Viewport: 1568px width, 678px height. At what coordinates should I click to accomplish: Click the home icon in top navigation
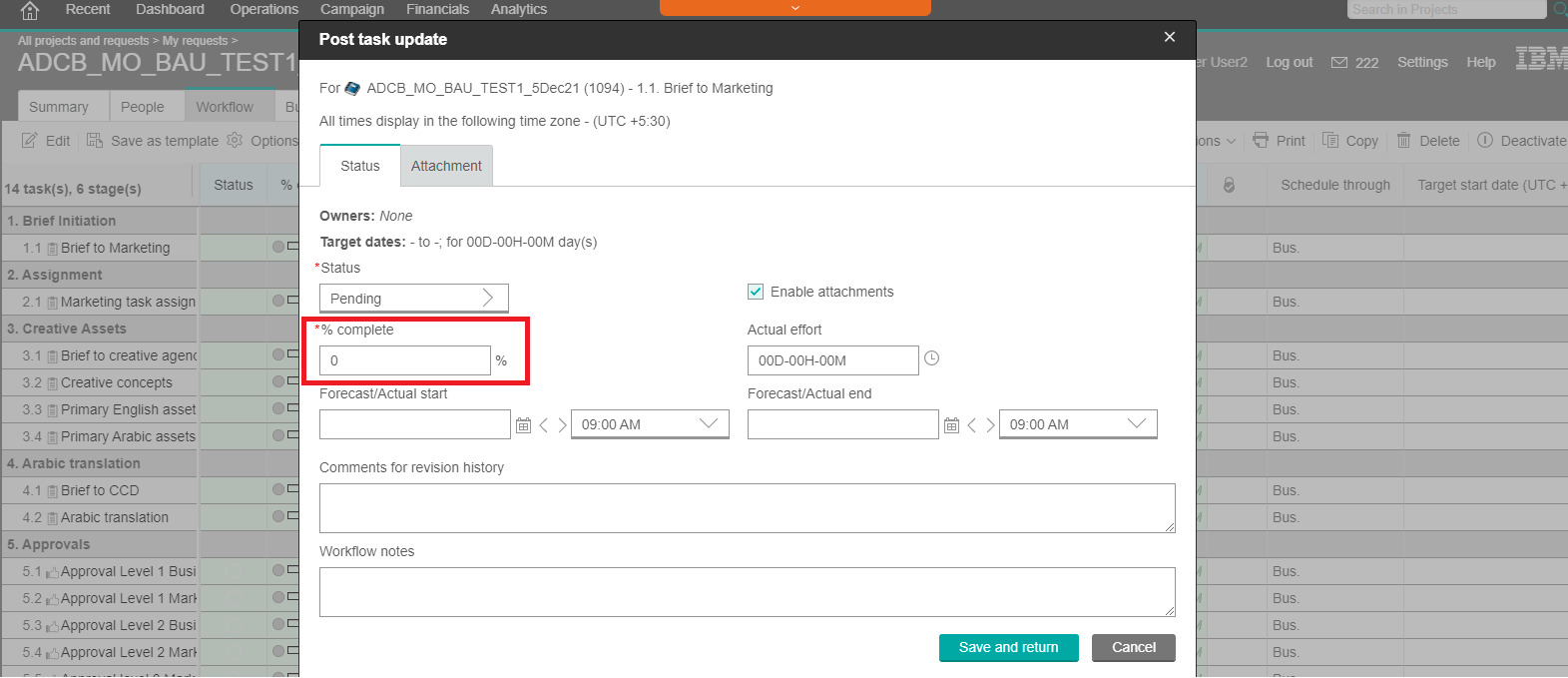(30, 10)
